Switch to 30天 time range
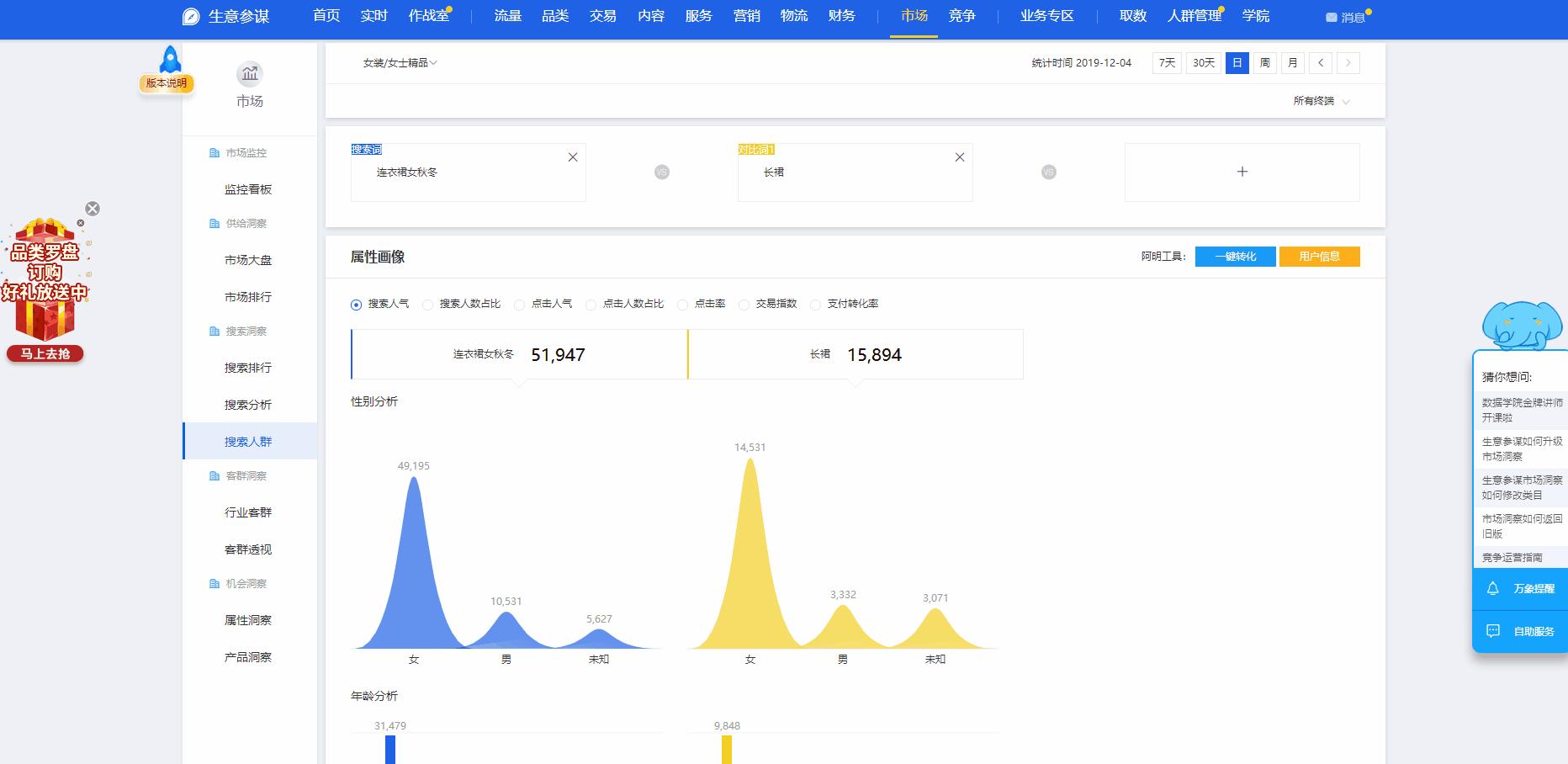Screen dimensions: 1568x764 click(x=1204, y=63)
